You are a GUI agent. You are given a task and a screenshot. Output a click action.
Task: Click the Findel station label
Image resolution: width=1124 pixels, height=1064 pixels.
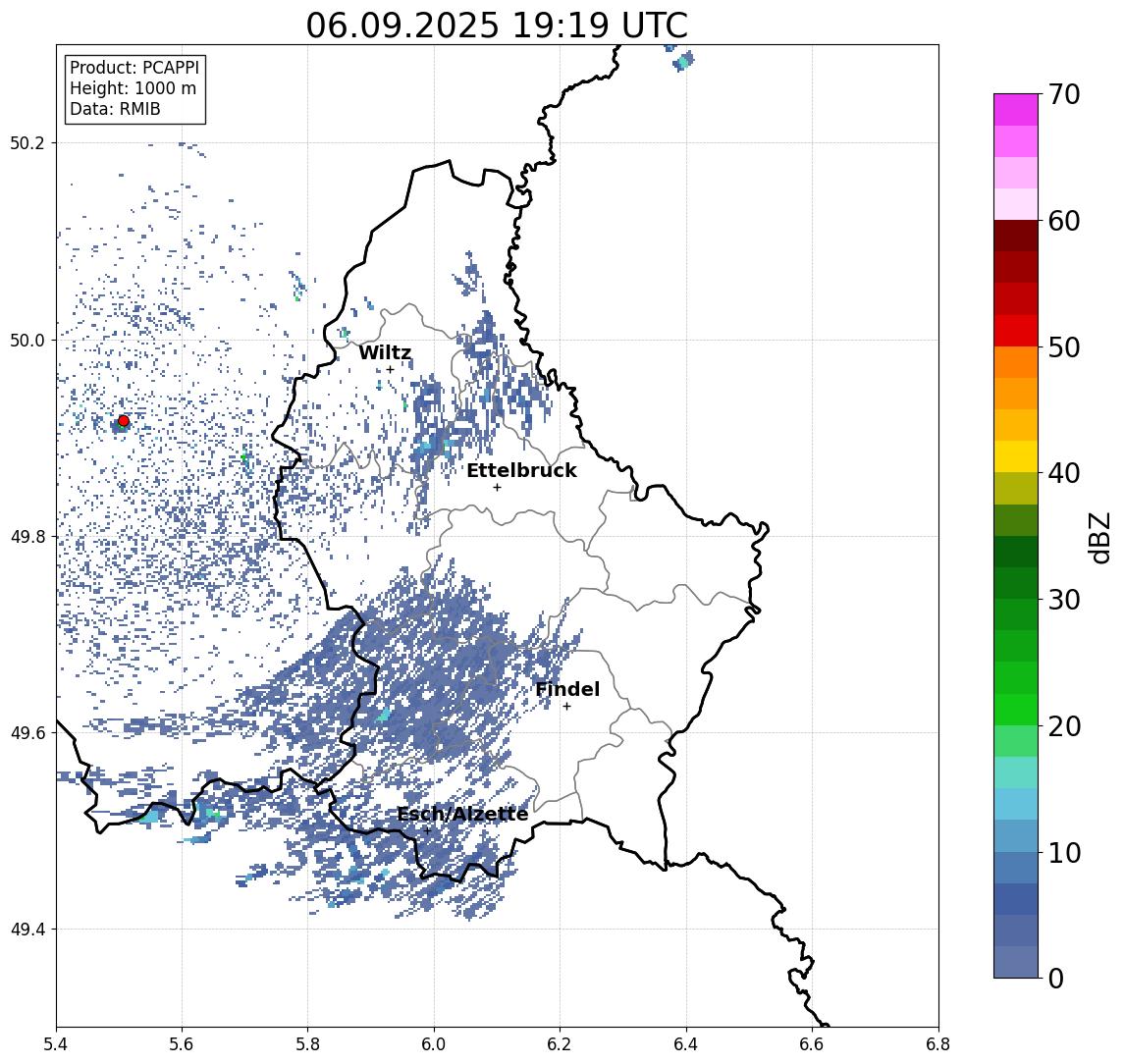[567, 689]
